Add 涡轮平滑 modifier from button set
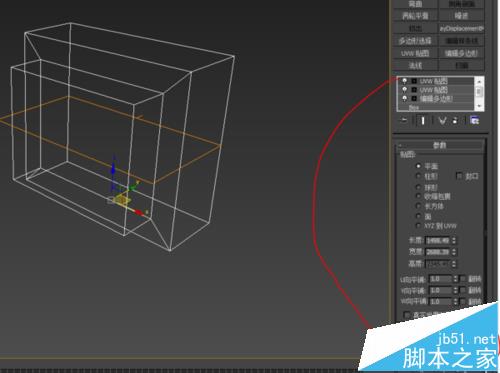Image resolution: width=500 pixels, height=373 pixels. pos(415,16)
